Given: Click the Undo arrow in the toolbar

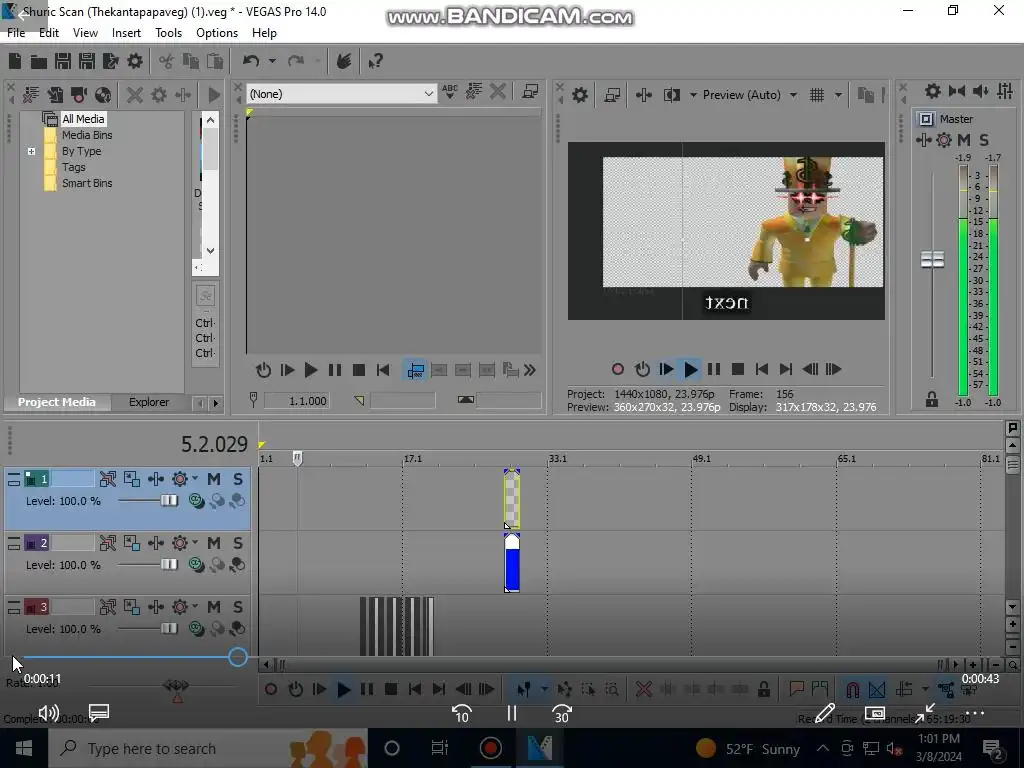Looking at the screenshot, I should (x=251, y=61).
